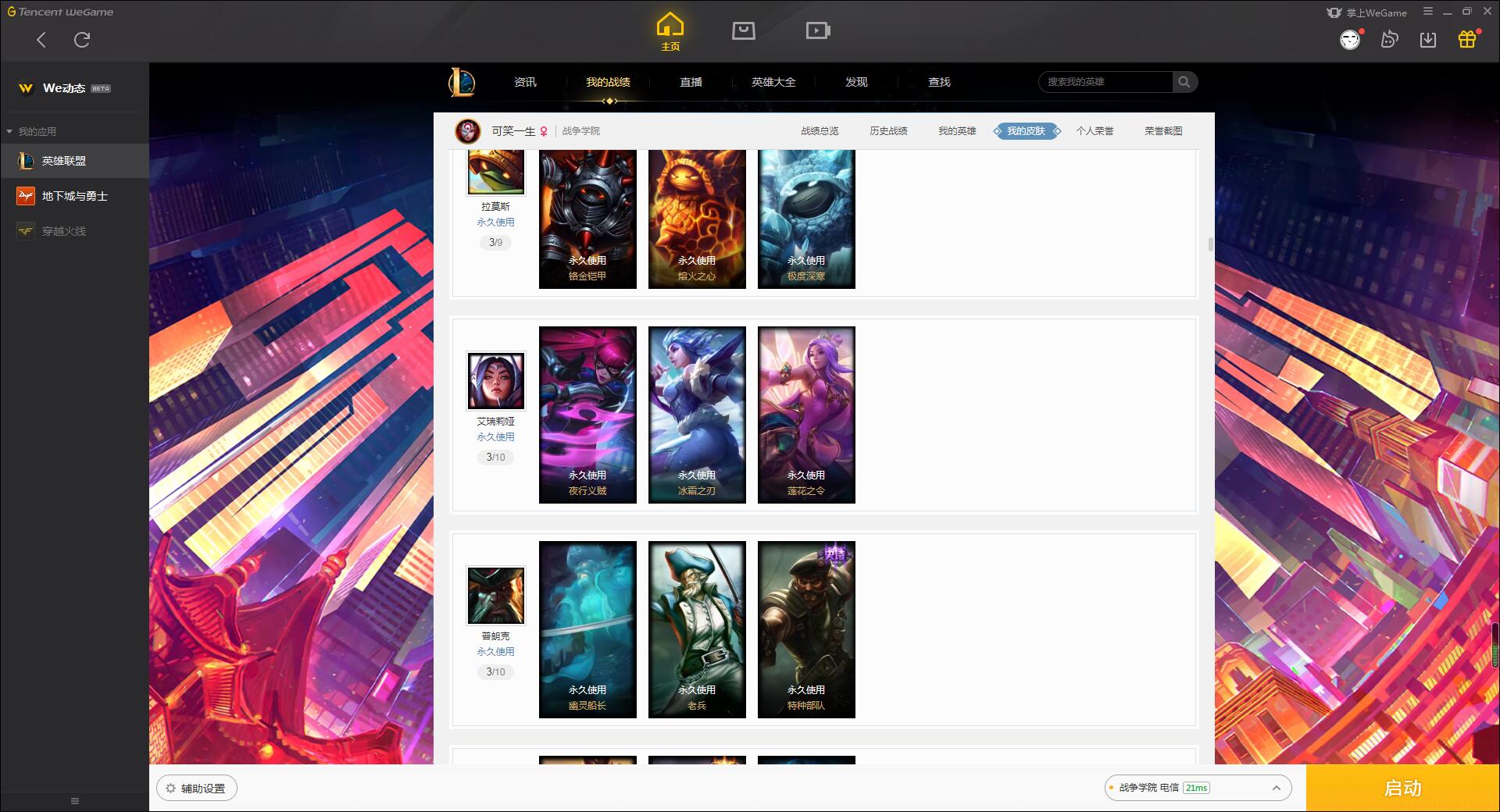This screenshot has height=812, width=1500.
Task: Click the 拉莫斯 champion portrait
Action: (496, 172)
